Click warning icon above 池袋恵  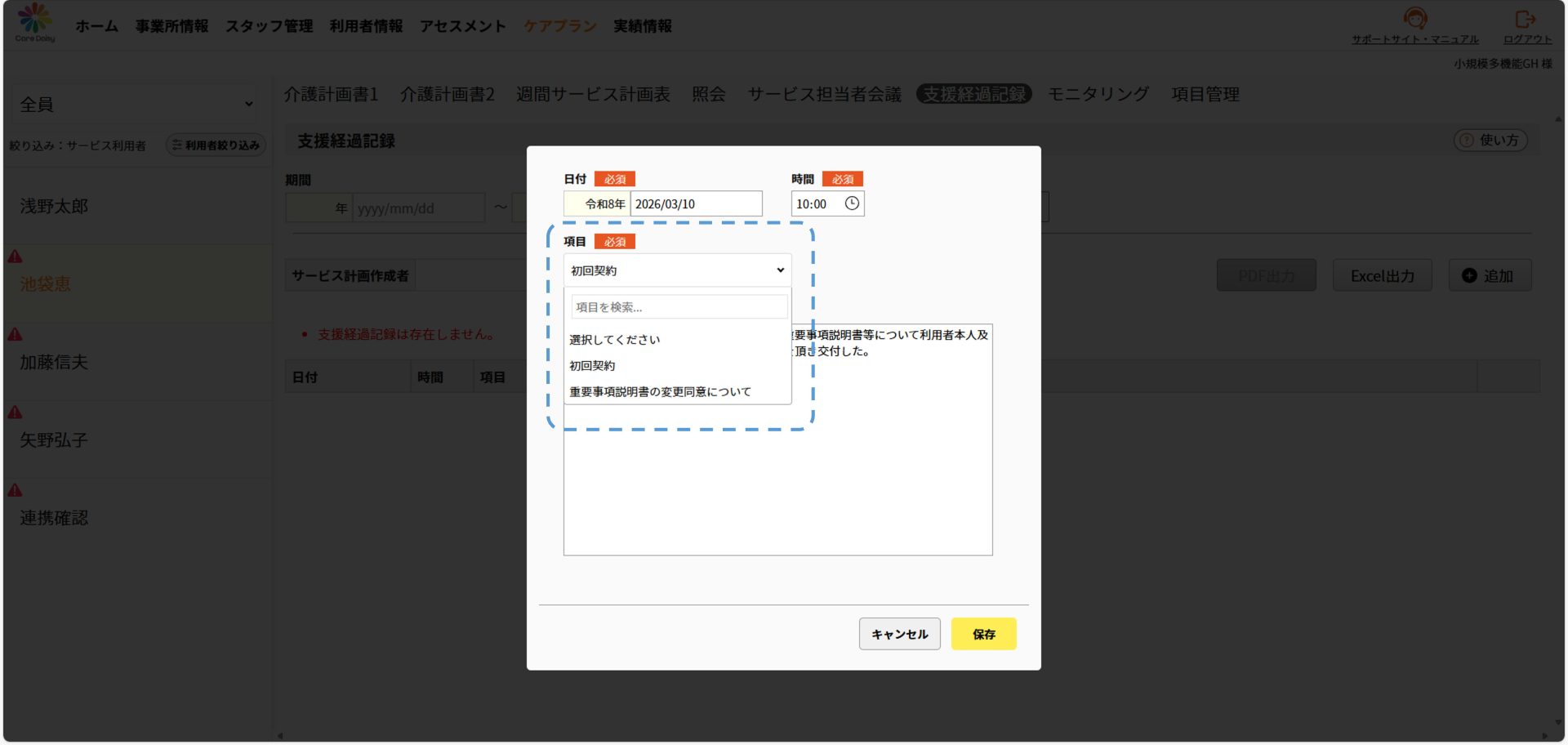[16, 257]
